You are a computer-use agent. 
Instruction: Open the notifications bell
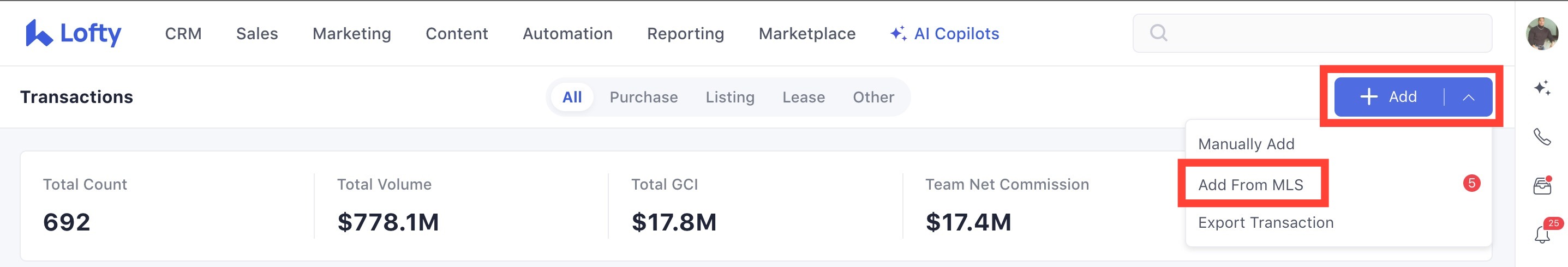[x=1541, y=234]
